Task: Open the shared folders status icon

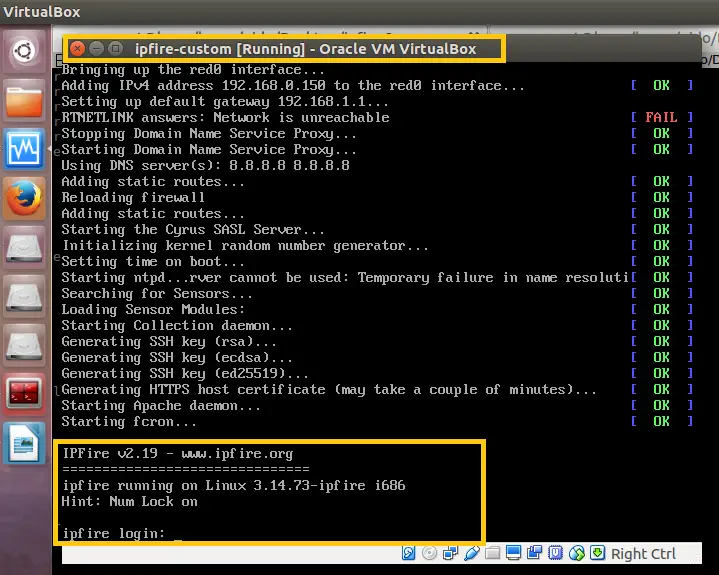Action: click(x=492, y=553)
